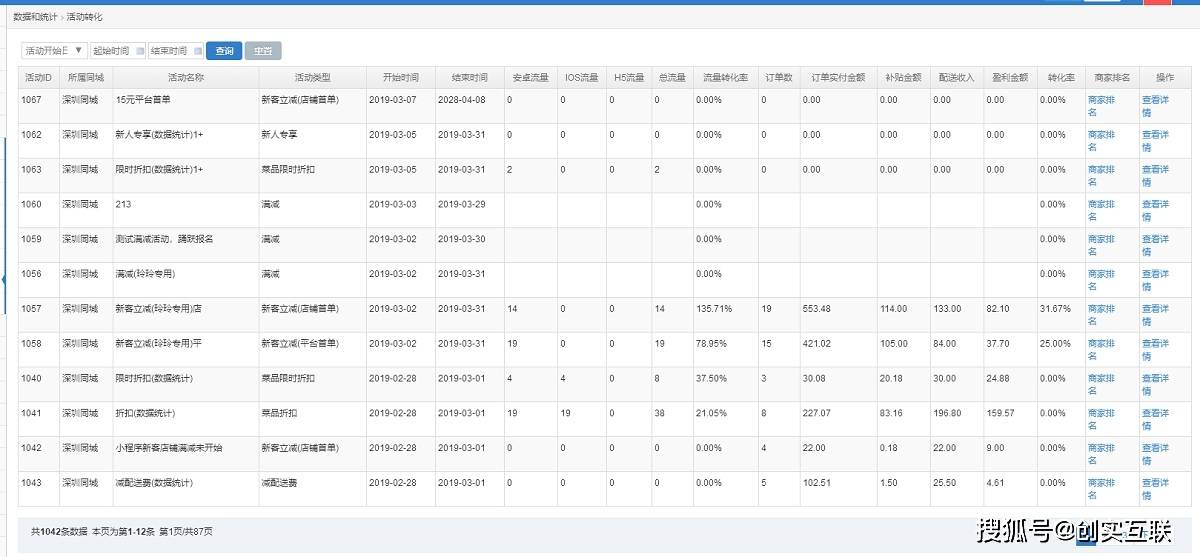
Task: Click the gray 重置 button
Action: point(263,51)
